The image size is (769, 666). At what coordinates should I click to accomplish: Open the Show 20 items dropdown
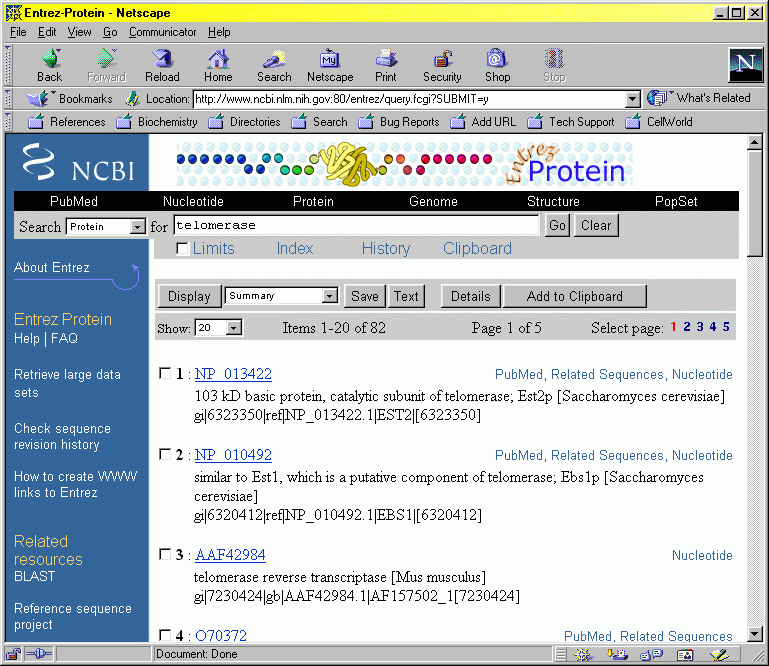[218, 328]
